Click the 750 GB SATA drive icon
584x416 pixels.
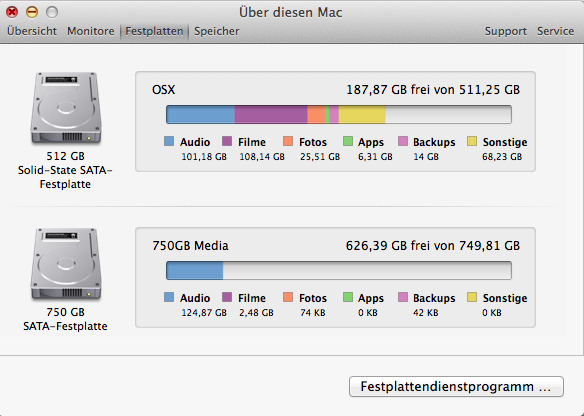pos(66,264)
